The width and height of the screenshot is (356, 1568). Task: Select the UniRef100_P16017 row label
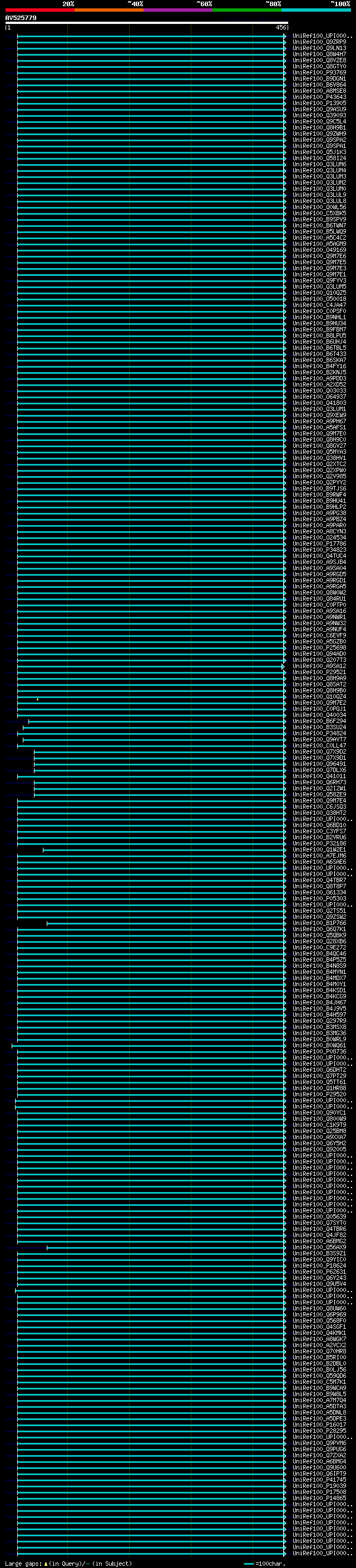point(319,1424)
